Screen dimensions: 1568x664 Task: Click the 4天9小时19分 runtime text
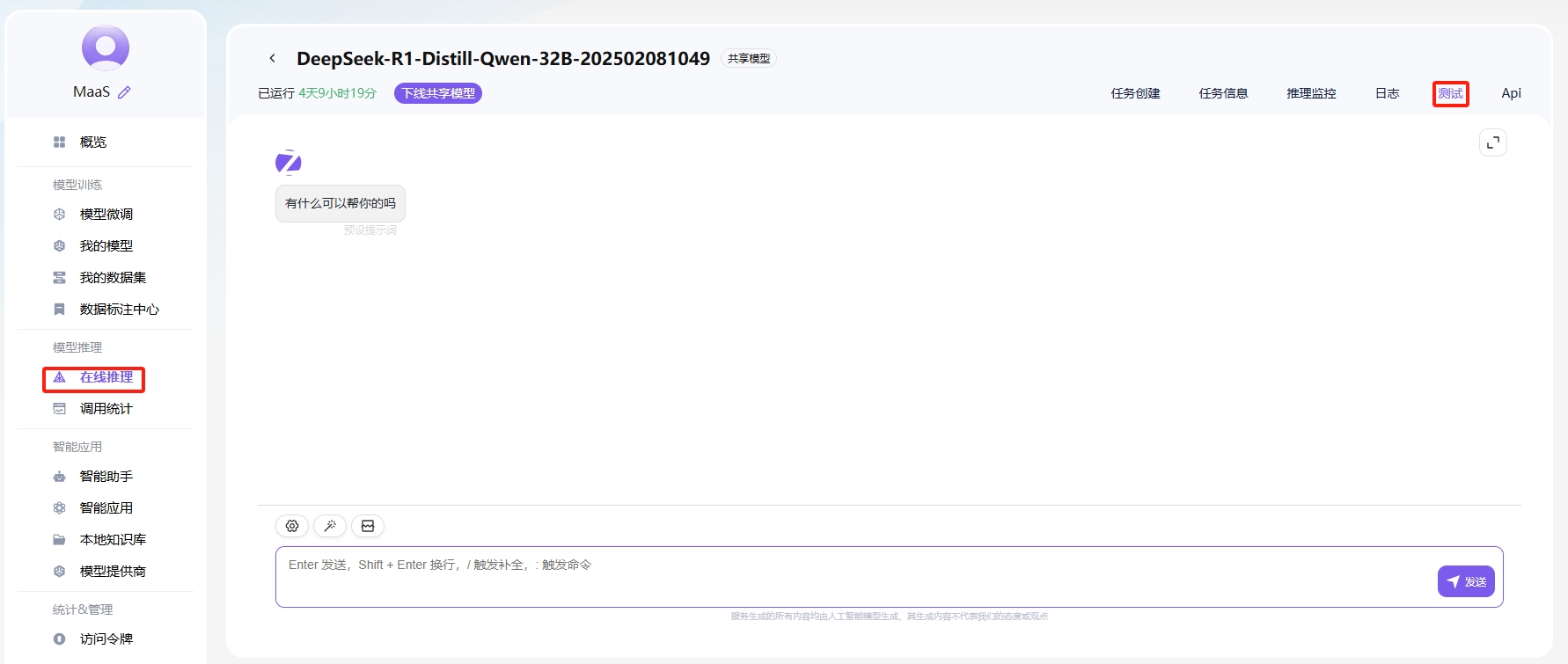click(x=337, y=93)
